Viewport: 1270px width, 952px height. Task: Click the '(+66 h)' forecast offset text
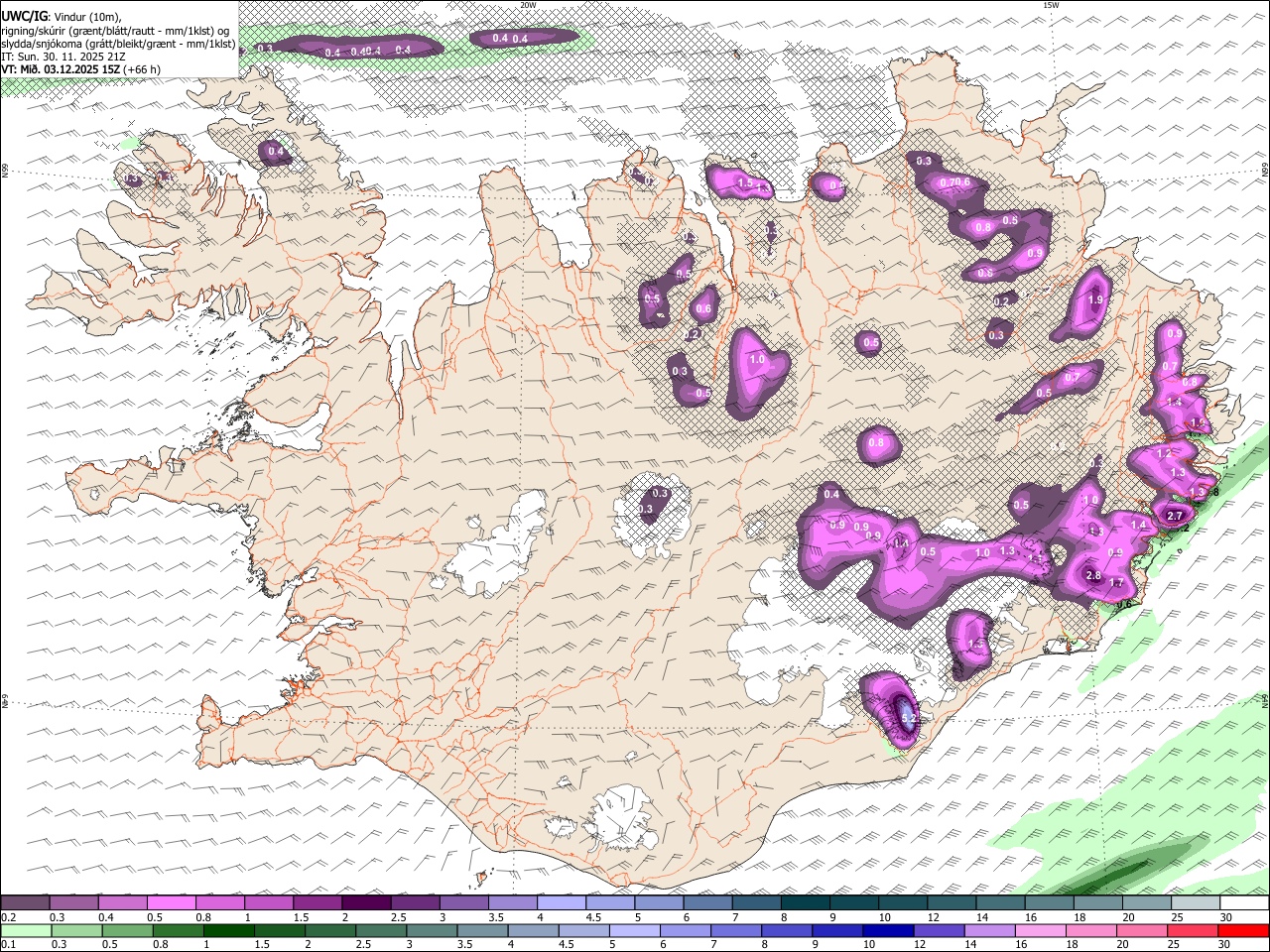(x=142, y=70)
